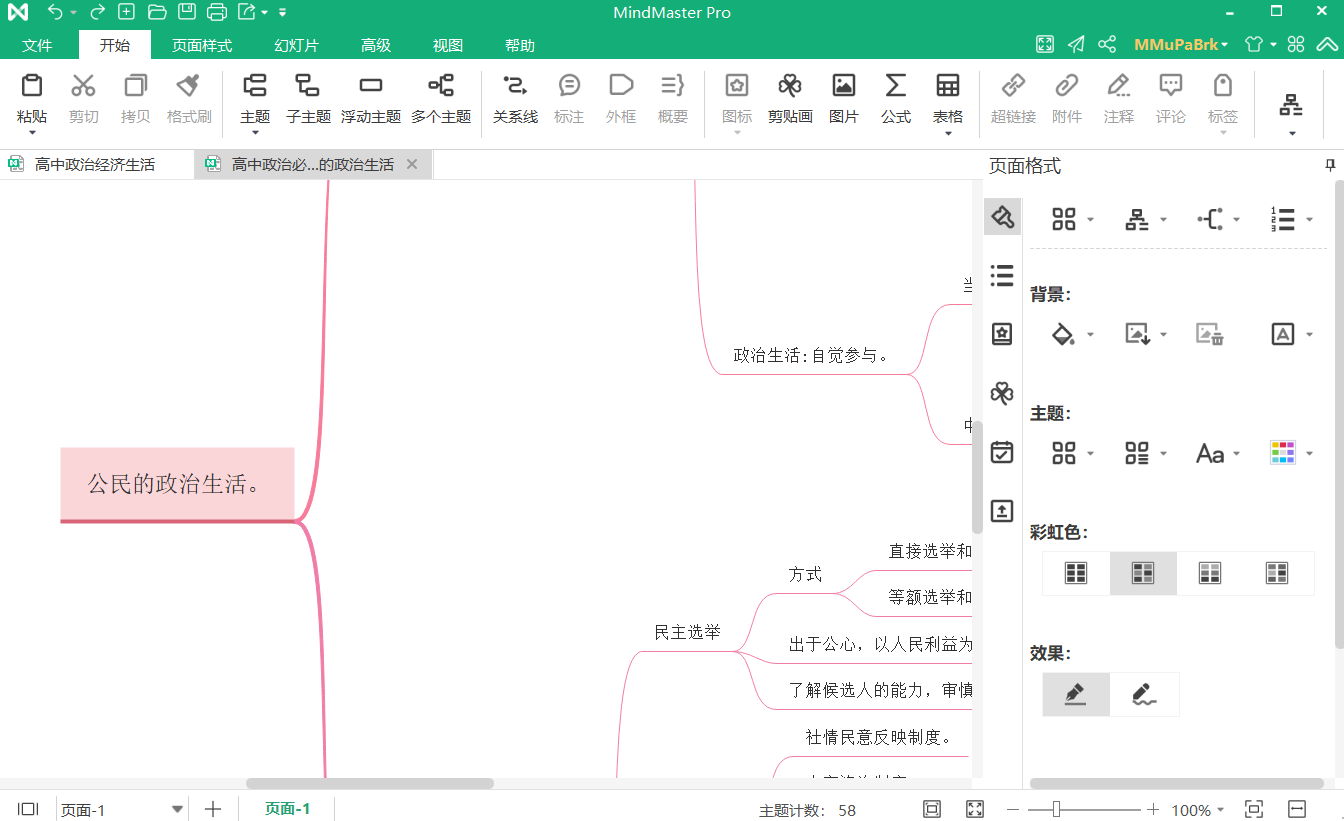
Task: Pin the Page Format (页面格式) panel
Action: pos(1330,165)
